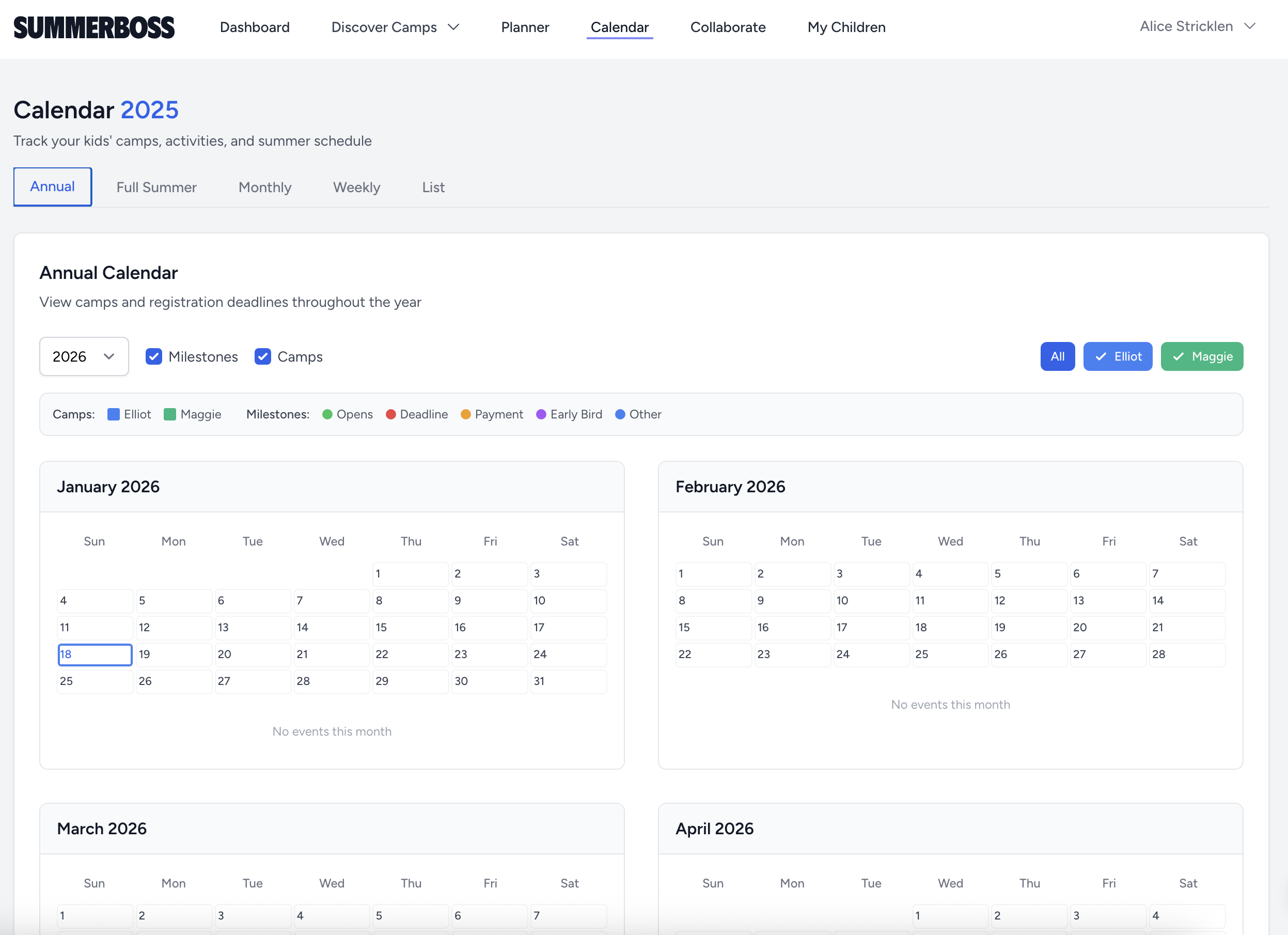
Task: Click the red Deadline milestone dot
Action: click(391, 414)
